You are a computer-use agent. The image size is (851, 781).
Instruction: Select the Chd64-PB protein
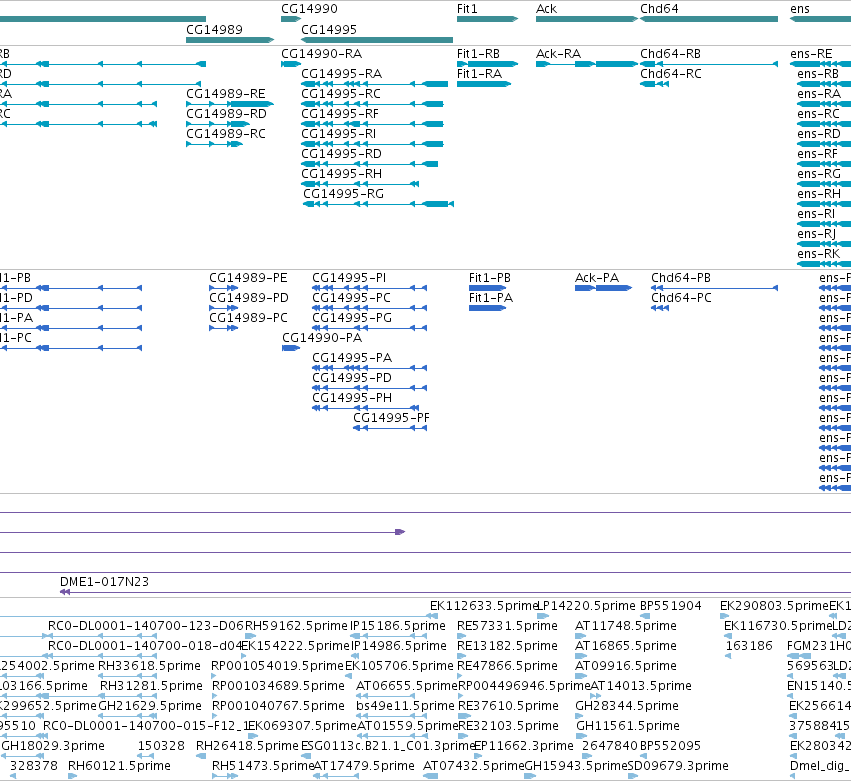point(714,288)
